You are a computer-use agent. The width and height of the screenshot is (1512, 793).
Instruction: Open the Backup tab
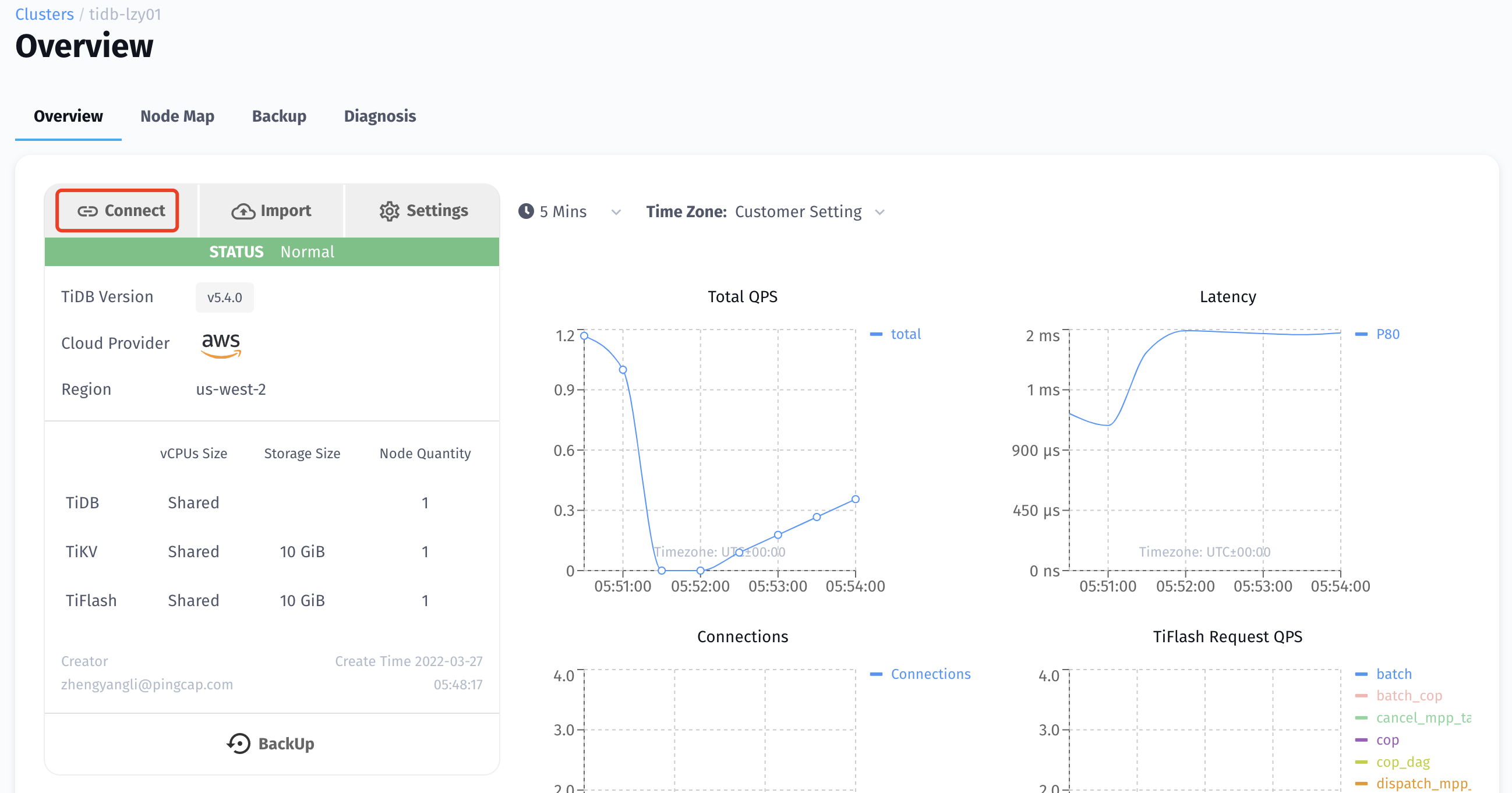[x=279, y=116]
